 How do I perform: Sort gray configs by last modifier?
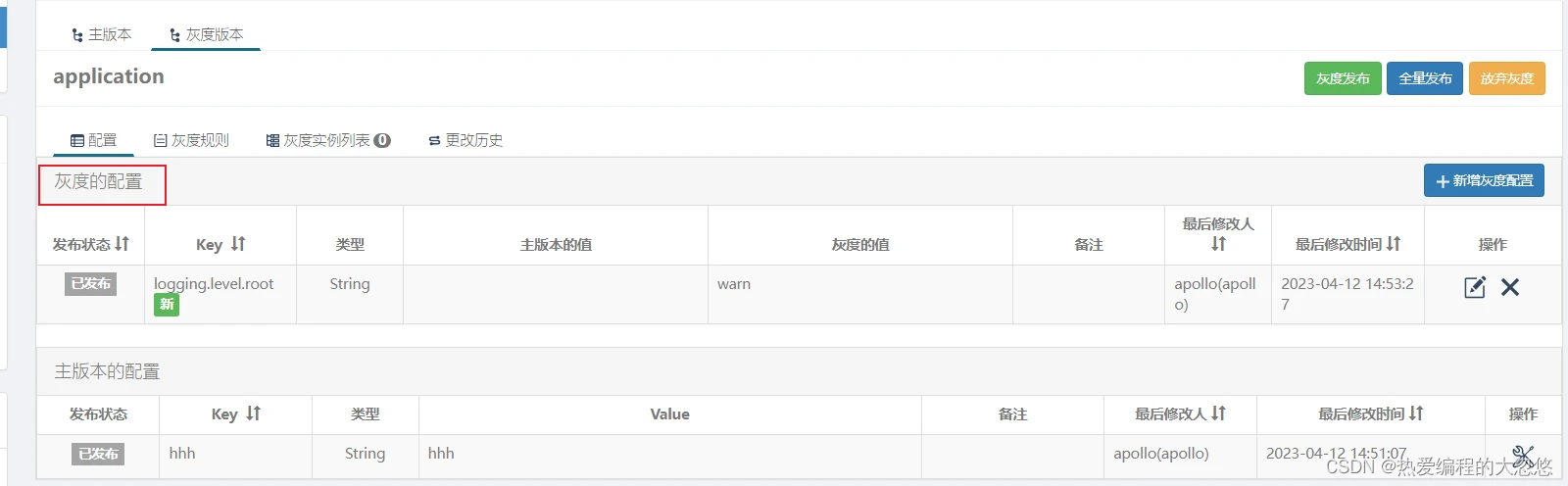click(1218, 244)
